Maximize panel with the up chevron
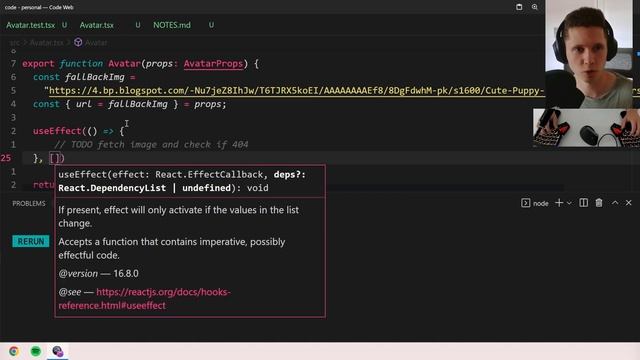The width and height of the screenshot is (640, 360). pyautogui.click(x=615, y=203)
